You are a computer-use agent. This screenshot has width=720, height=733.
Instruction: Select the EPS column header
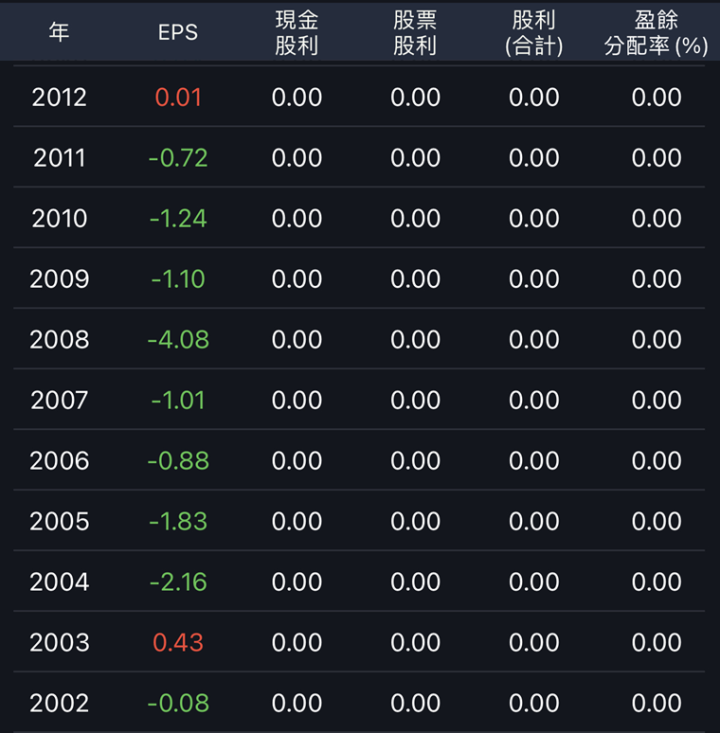(178, 32)
